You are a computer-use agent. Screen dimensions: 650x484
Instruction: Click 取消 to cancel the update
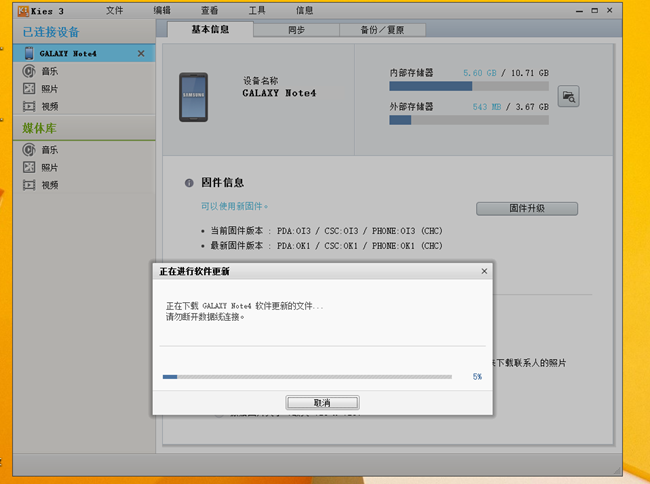[x=322, y=403]
